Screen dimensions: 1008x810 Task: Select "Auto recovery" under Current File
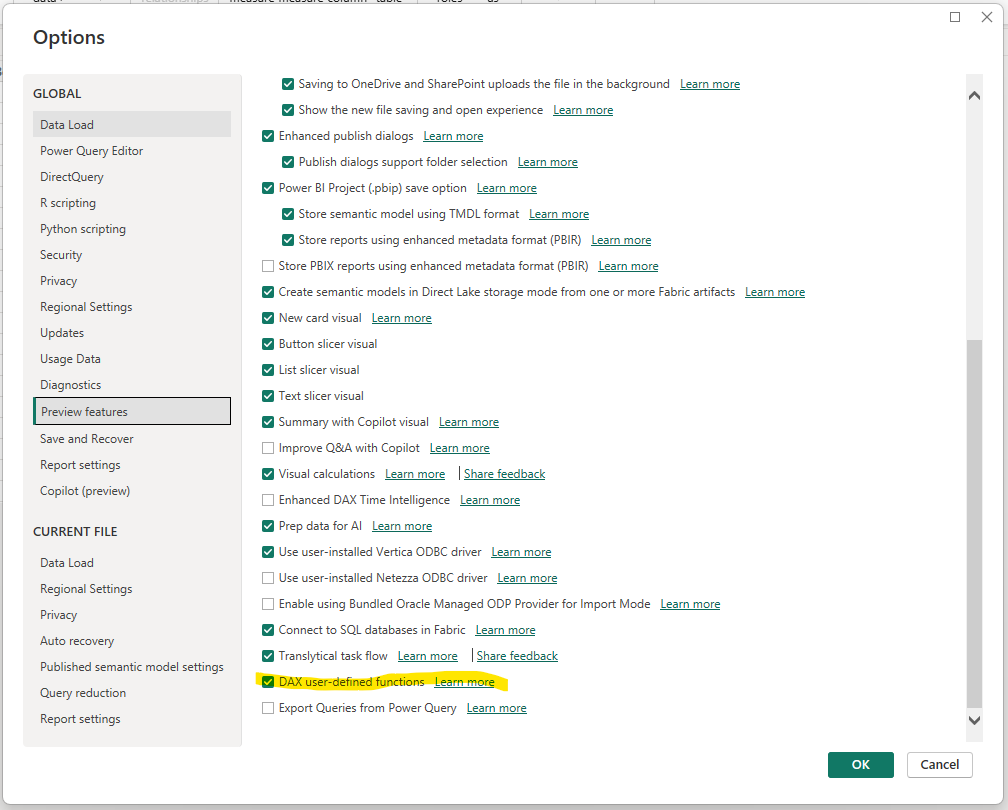click(x=77, y=640)
